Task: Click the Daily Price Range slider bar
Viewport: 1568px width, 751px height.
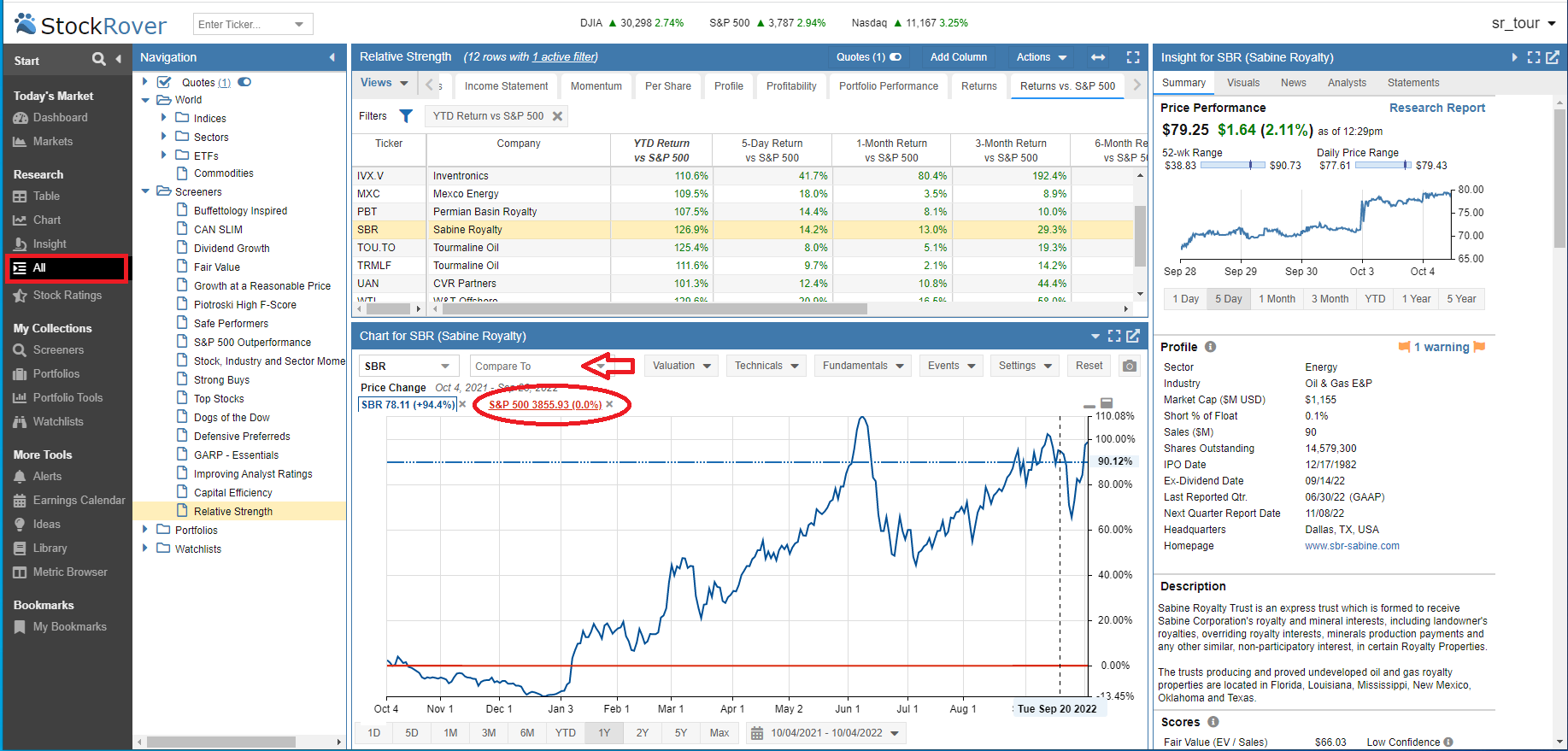Action: pyautogui.click(x=1383, y=165)
